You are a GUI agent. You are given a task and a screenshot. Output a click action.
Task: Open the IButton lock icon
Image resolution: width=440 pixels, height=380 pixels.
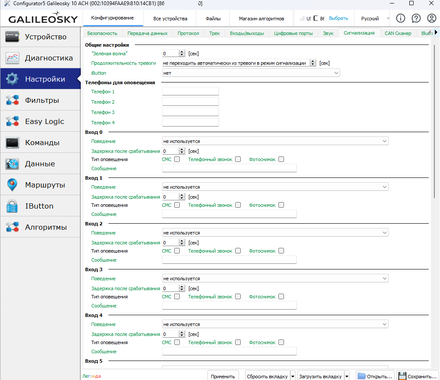12,206
